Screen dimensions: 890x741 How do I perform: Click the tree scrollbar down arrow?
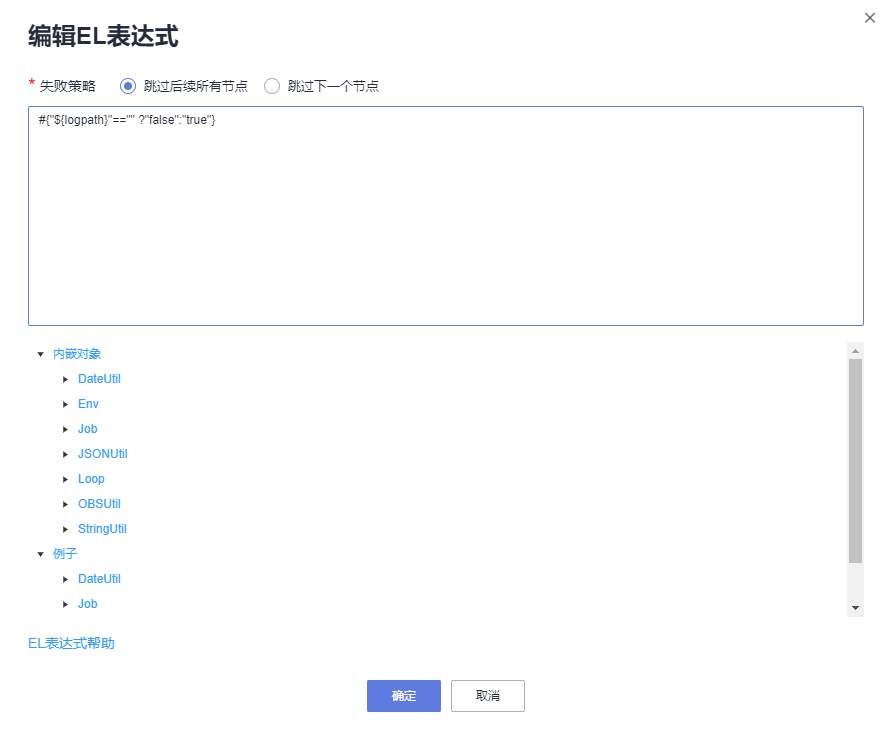coord(855,608)
